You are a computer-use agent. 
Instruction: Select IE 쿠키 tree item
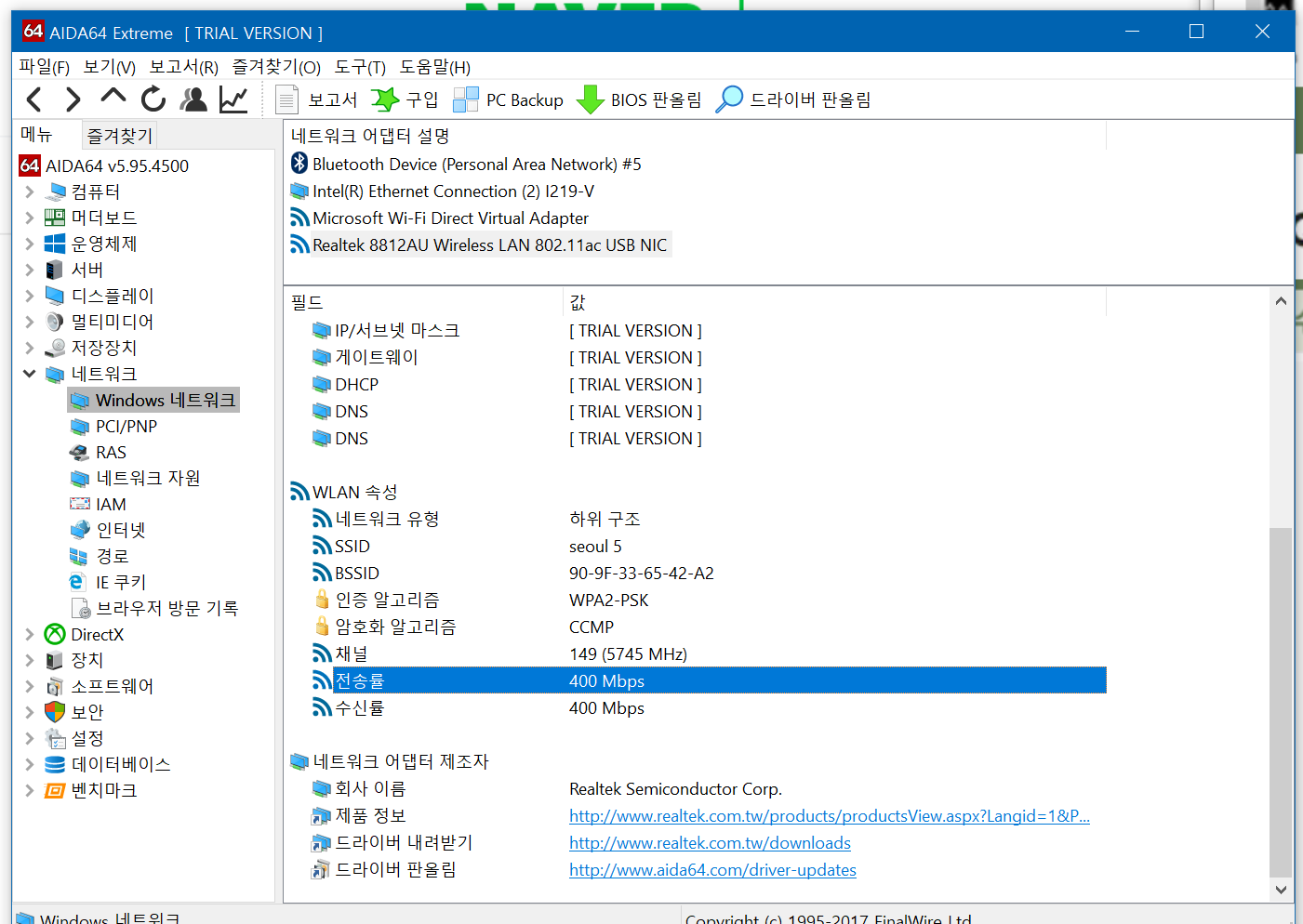pyautogui.click(x=109, y=582)
